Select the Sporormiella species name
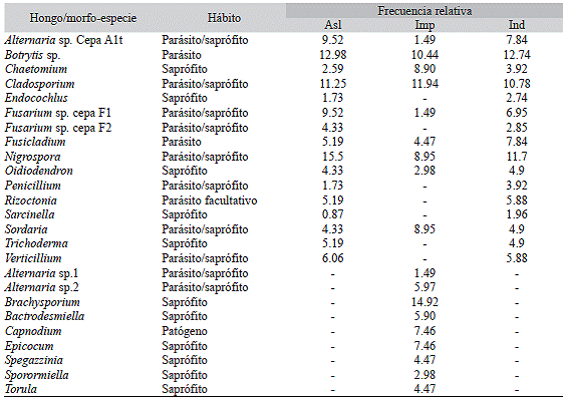Screen dimensions: 563x399 (37, 375)
